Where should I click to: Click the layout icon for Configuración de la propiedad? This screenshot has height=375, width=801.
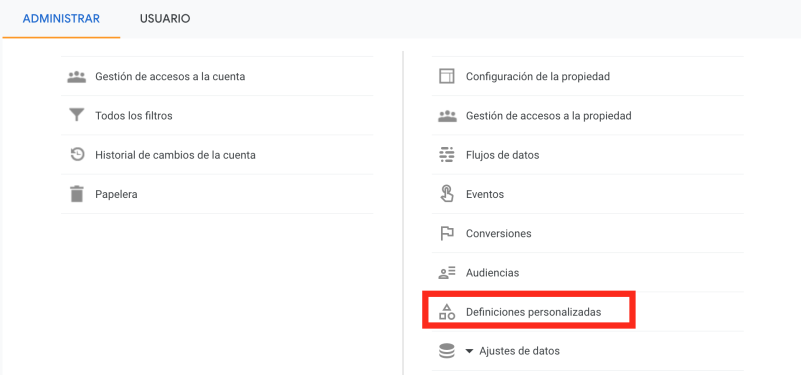pyautogui.click(x=447, y=77)
